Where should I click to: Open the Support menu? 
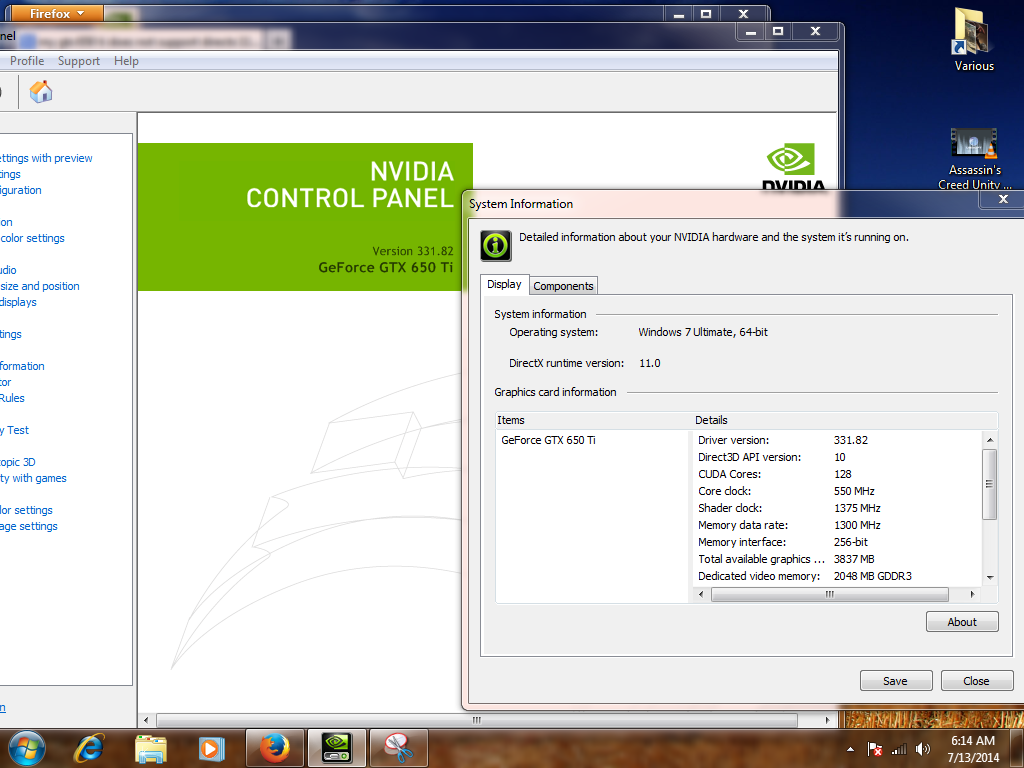click(78, 61)
